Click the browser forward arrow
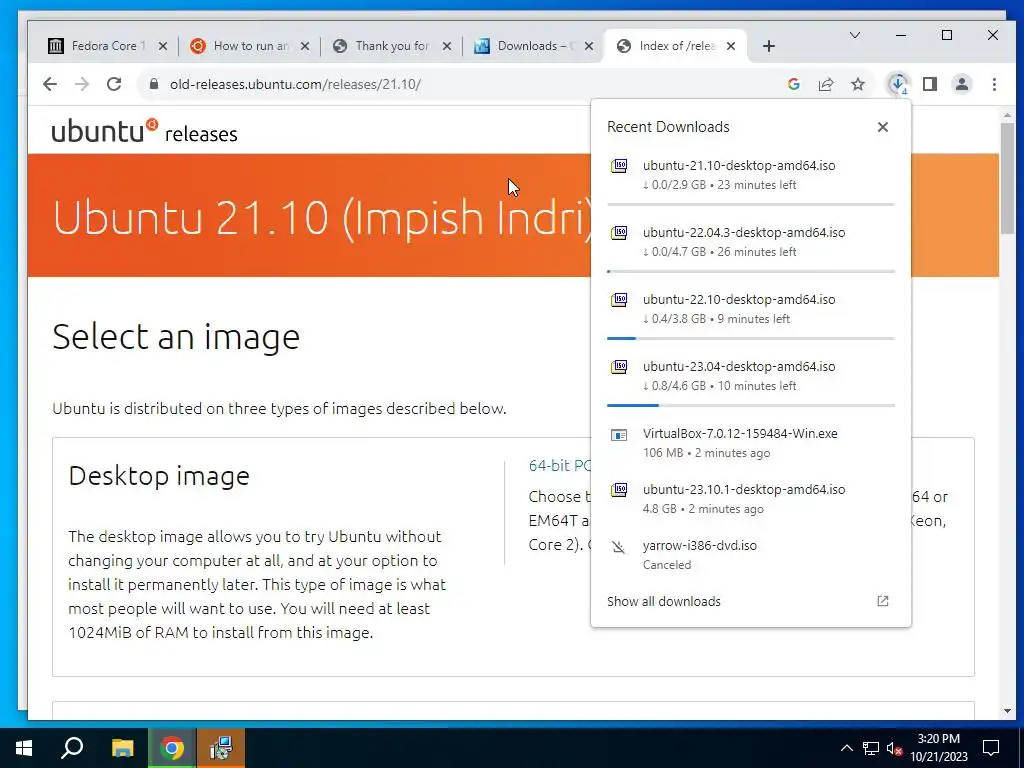The image size is (1024, 768). (x=82, y=84)
